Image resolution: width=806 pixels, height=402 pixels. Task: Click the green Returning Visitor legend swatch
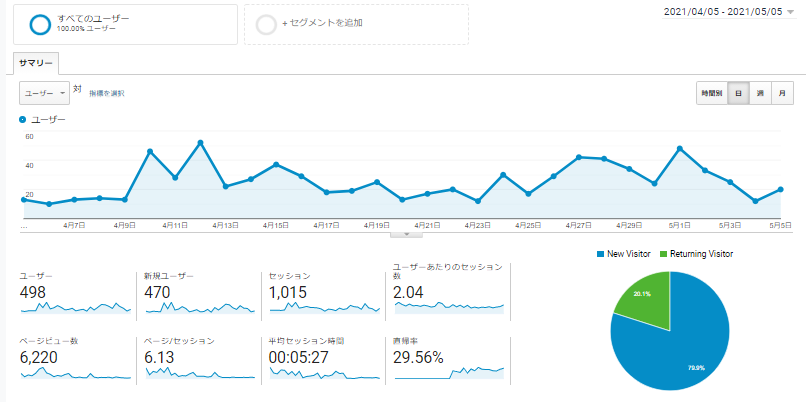[x=662, y=254]
